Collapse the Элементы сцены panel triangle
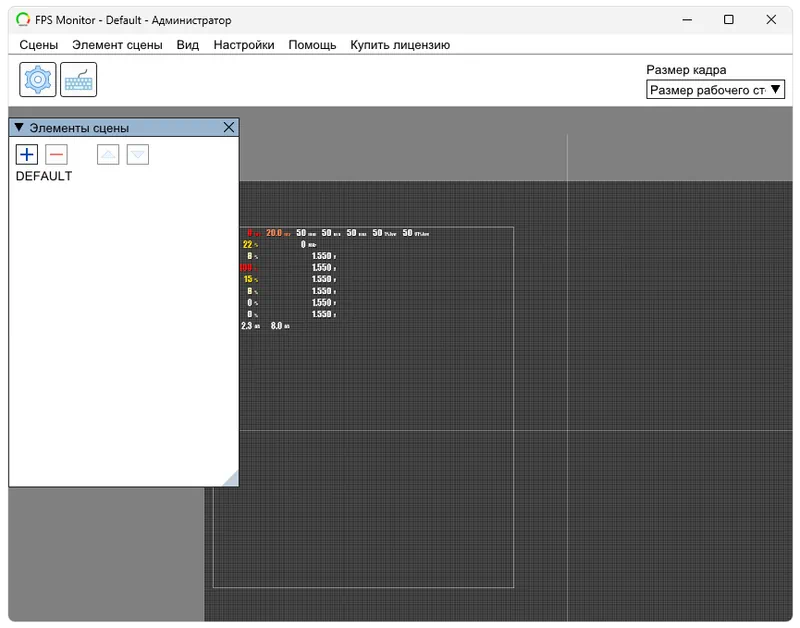This screenshot has width=800, height=628. tap(19, 127)
